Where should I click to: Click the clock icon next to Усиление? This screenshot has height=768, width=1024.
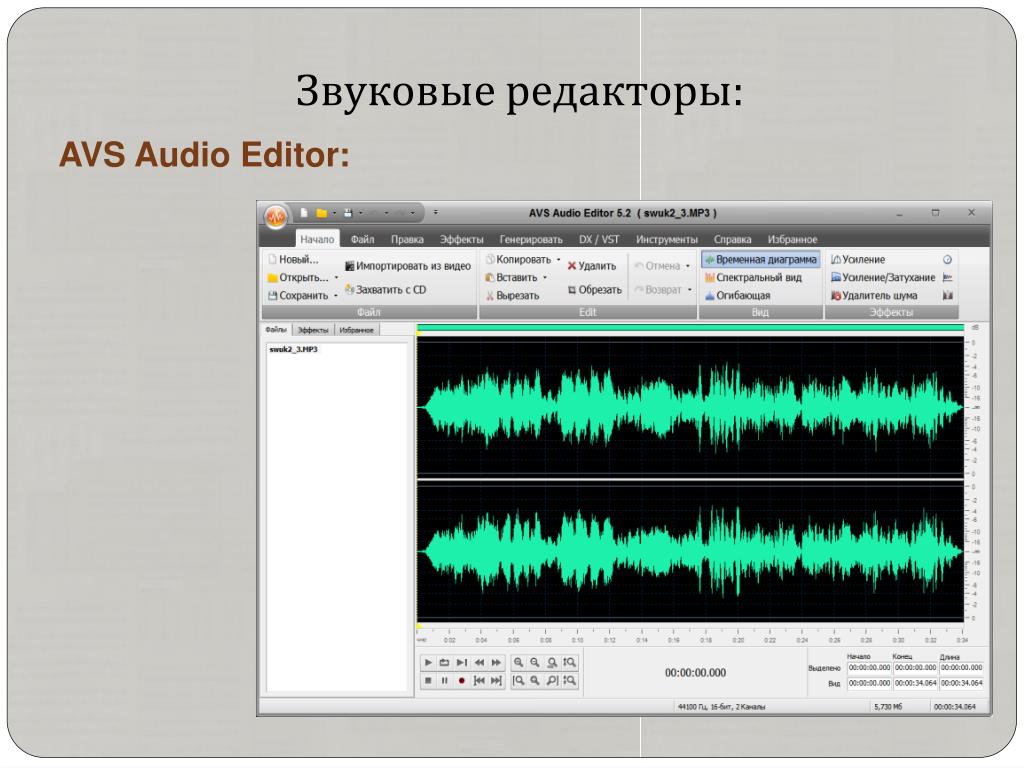click(947, 259)
